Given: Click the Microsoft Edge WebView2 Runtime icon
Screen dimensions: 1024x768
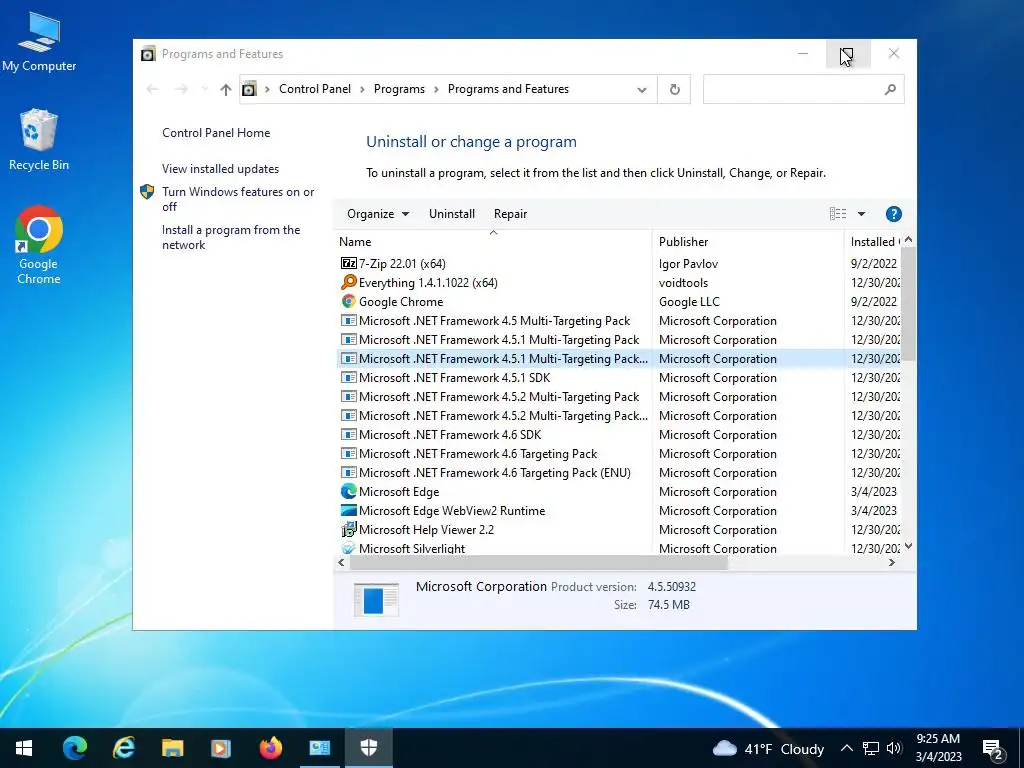Looking at the screenshot, I should [x=349, y=510].
